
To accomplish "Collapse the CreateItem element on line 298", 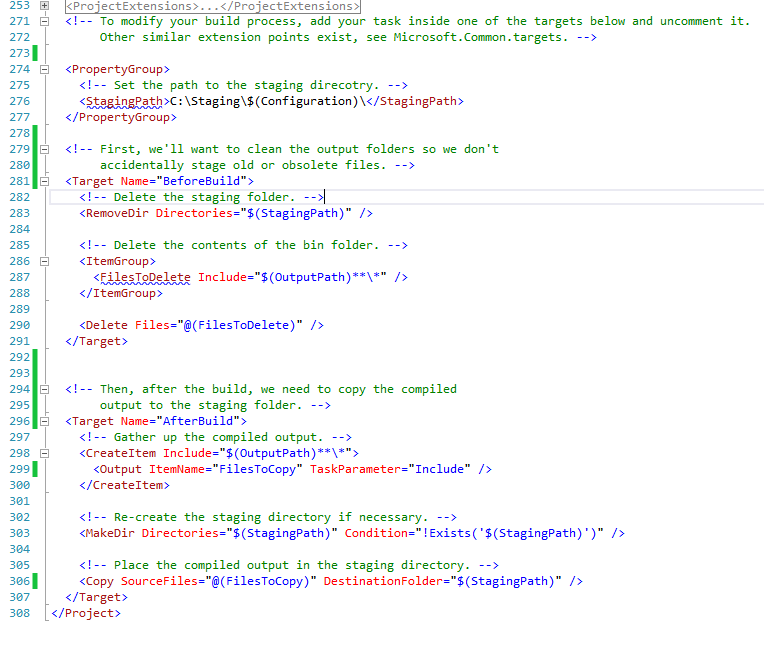I will tap(44, 453).
